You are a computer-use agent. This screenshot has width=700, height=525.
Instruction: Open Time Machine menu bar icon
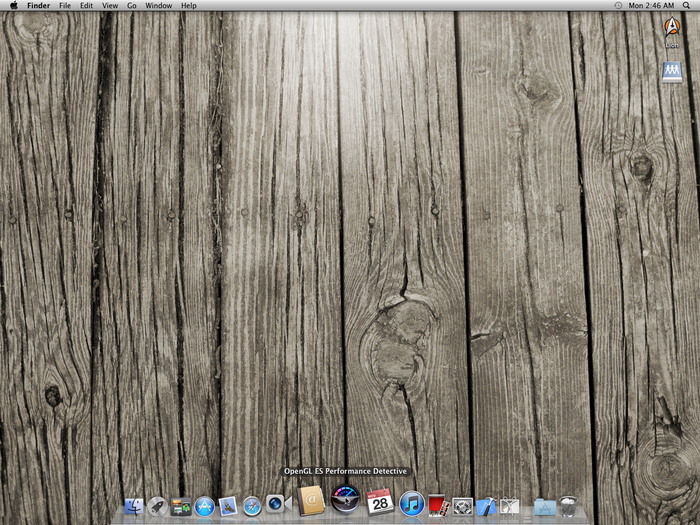click(618, 5)
